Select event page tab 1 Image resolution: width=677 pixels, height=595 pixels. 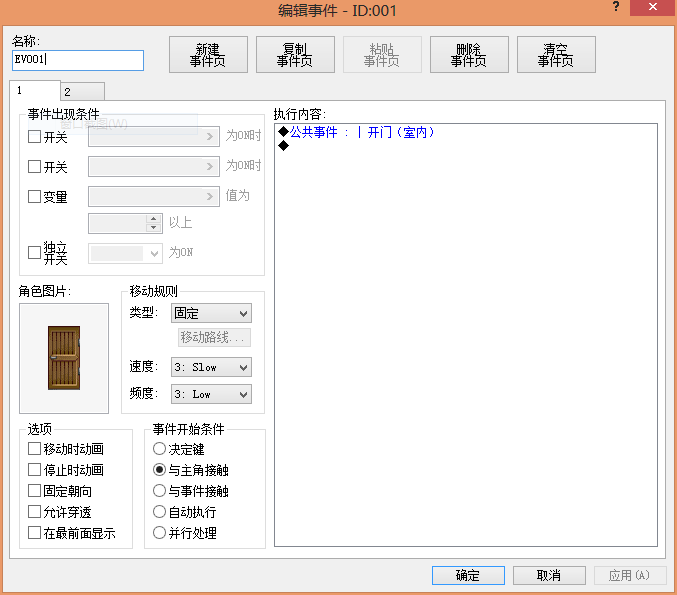(35, 90)
